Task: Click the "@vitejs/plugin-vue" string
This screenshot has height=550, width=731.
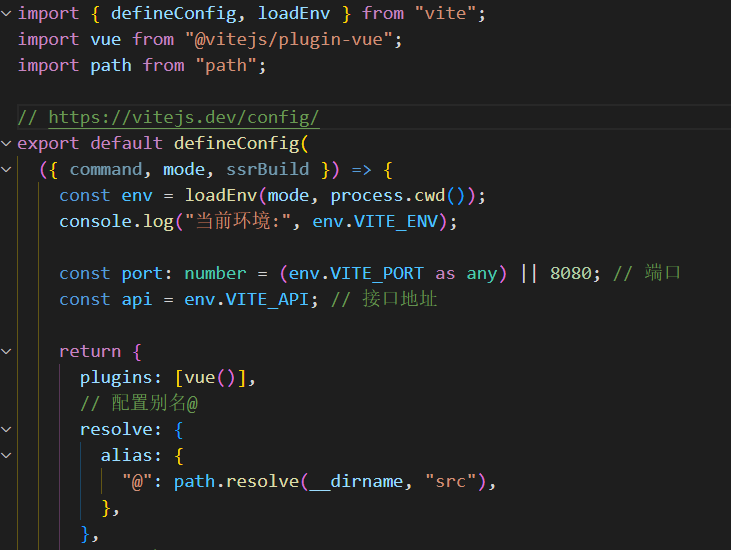Action: [289, 40]
